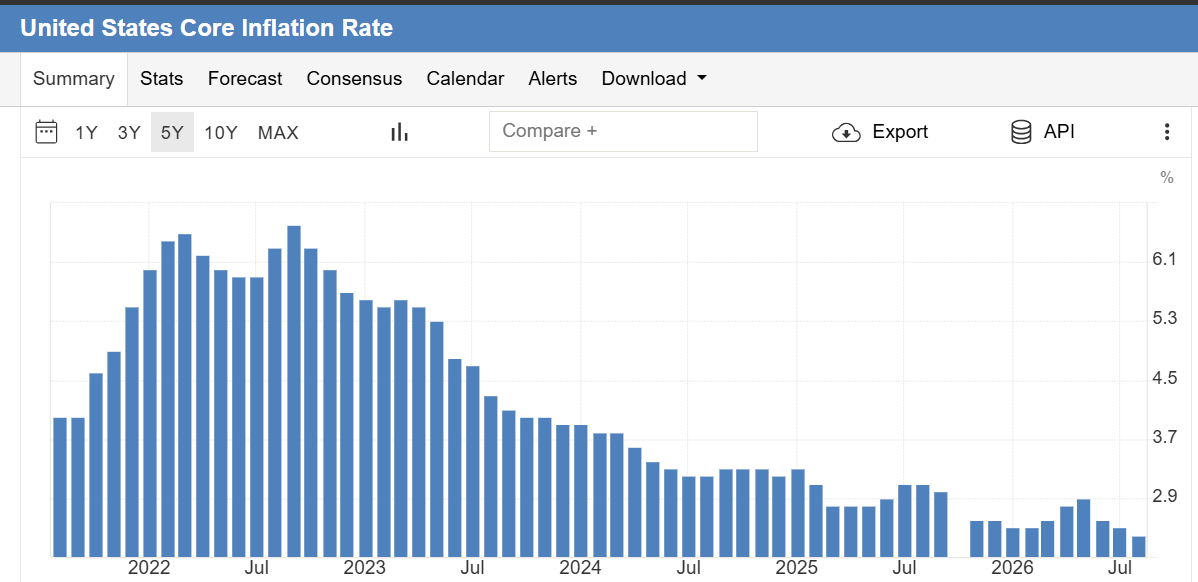Switch to the Summary tab

tap(74, 79)
